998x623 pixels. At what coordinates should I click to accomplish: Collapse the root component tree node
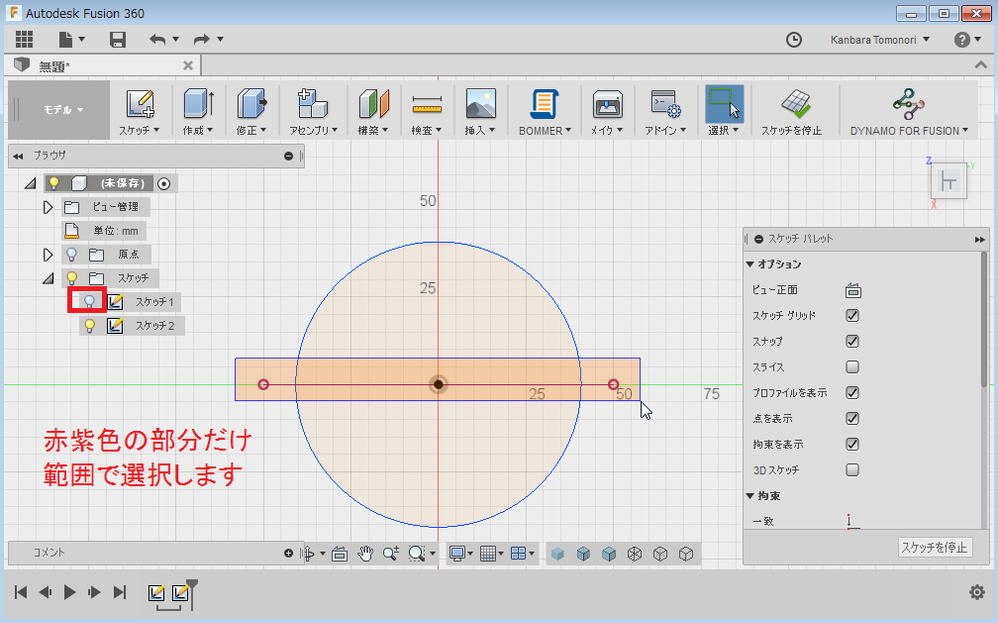point(30,184)
